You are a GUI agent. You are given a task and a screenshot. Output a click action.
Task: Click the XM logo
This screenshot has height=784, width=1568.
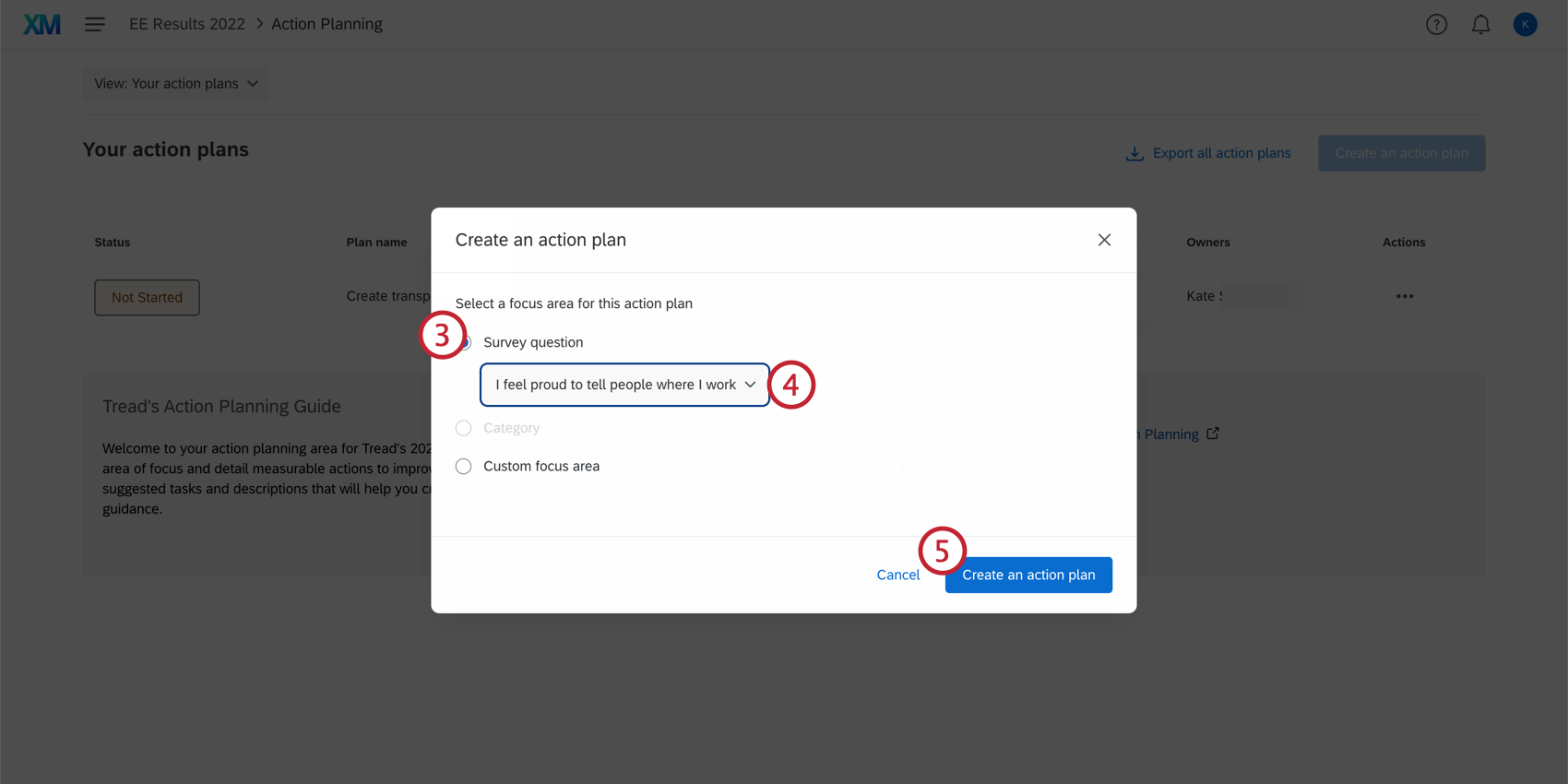41,23
